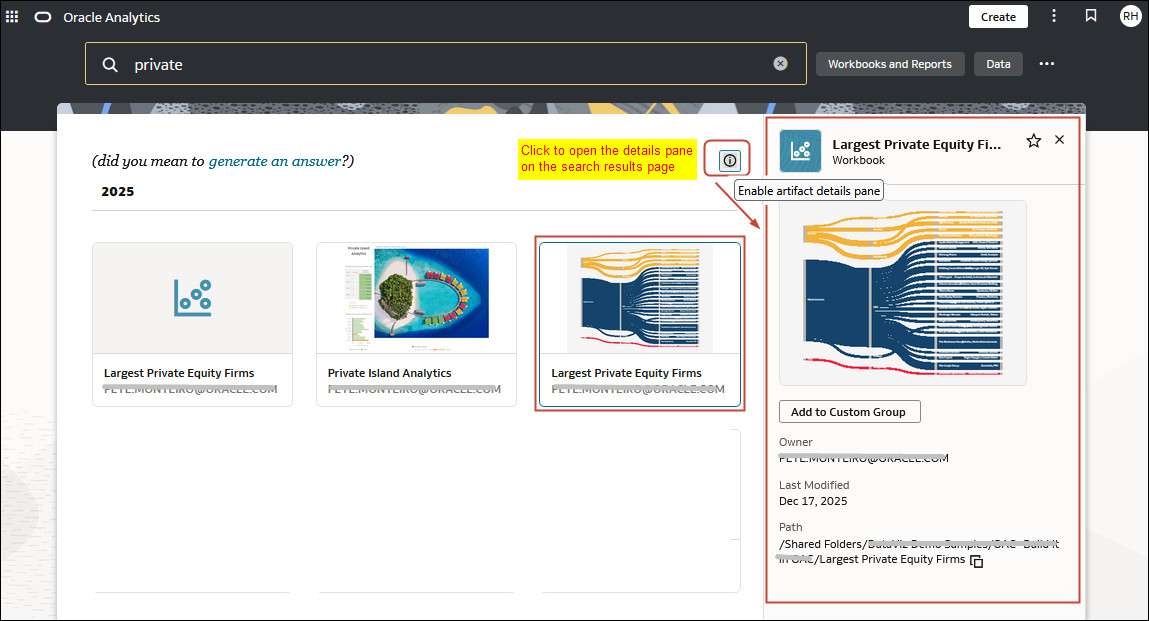Click the generate an answer link
The height and width of the screenshot is (621, 1149).
pos(275,161)
